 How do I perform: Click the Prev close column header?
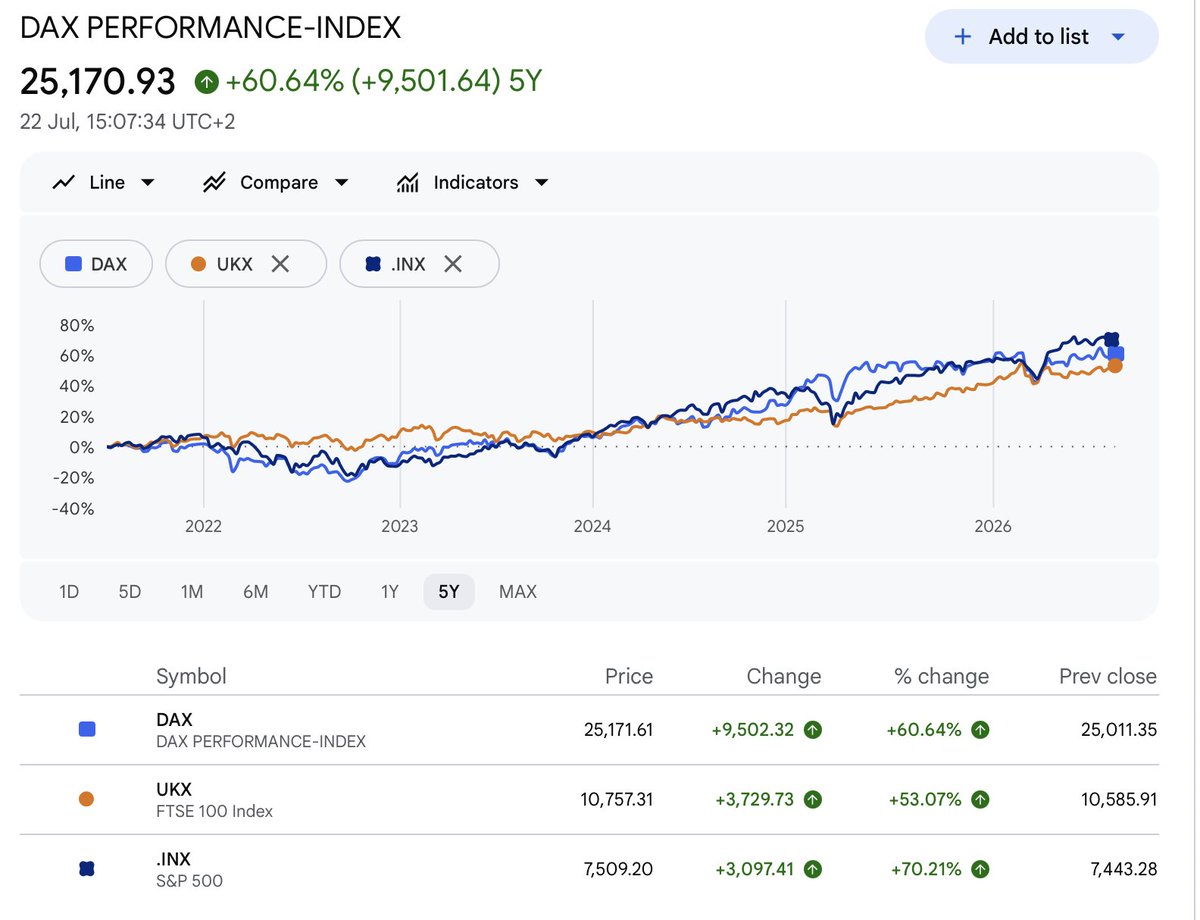point(1108,676)
